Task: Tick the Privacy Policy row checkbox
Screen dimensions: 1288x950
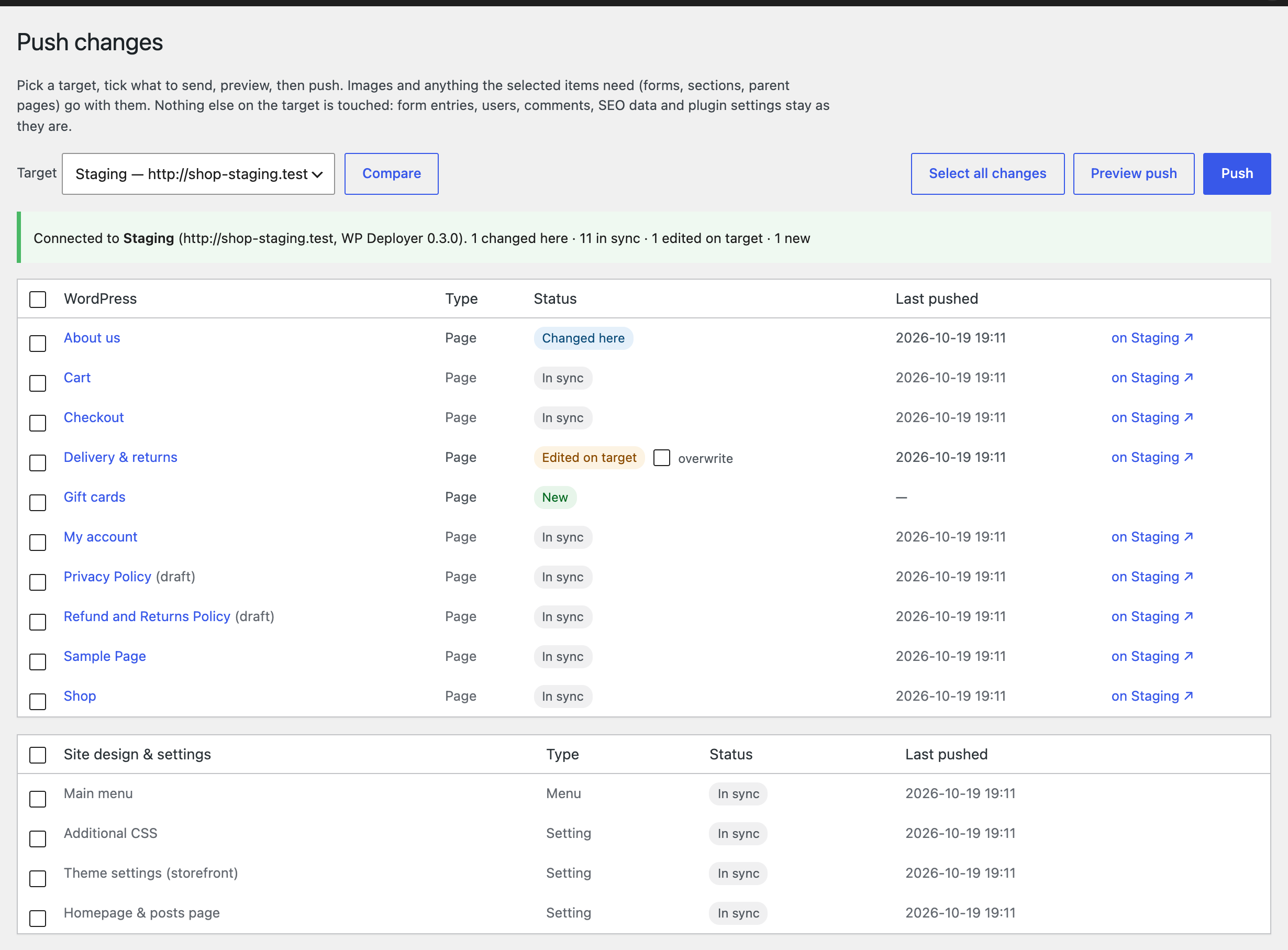Action: (38, 582)
